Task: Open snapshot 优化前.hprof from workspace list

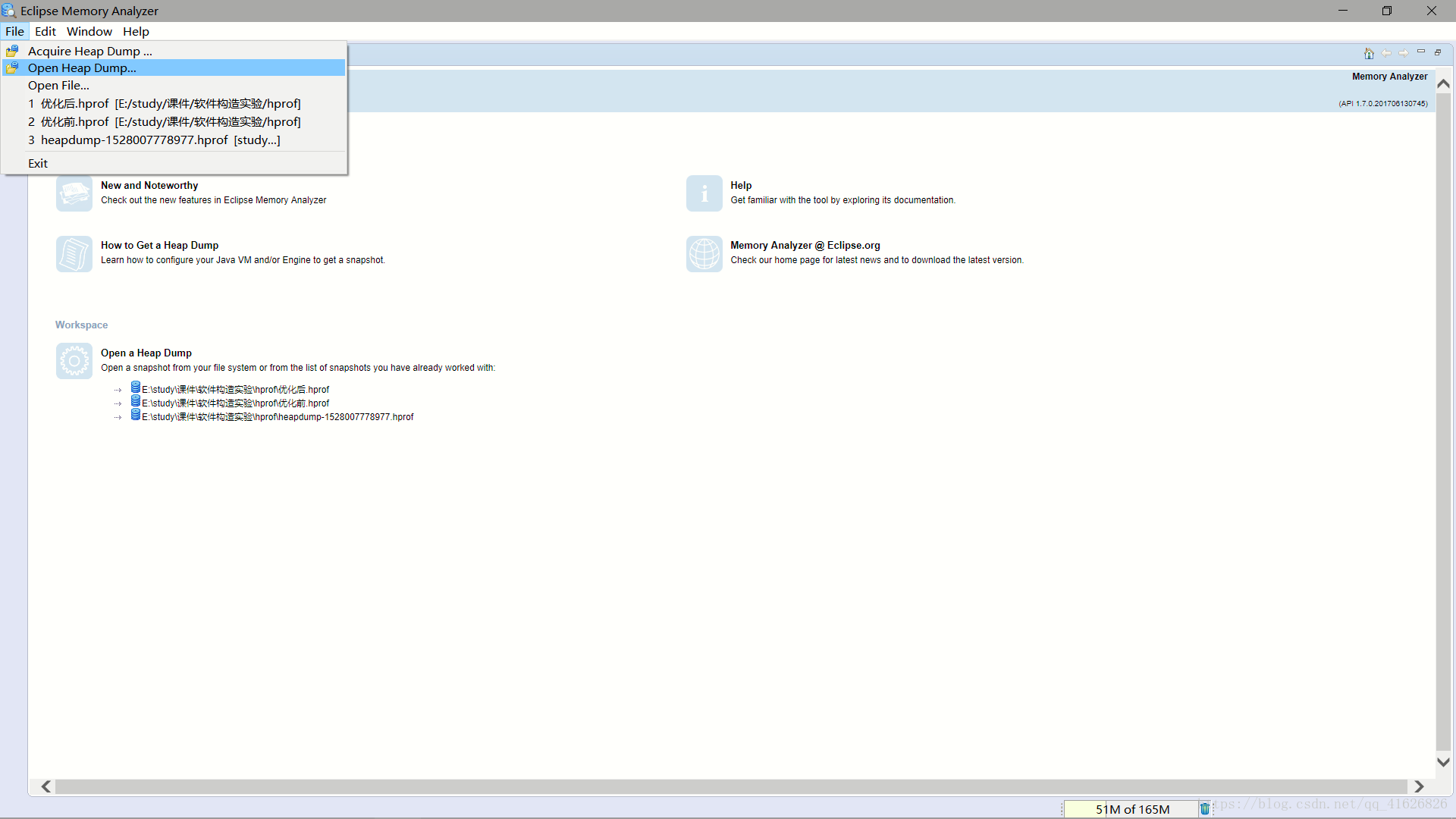Action: click(236, 403)
